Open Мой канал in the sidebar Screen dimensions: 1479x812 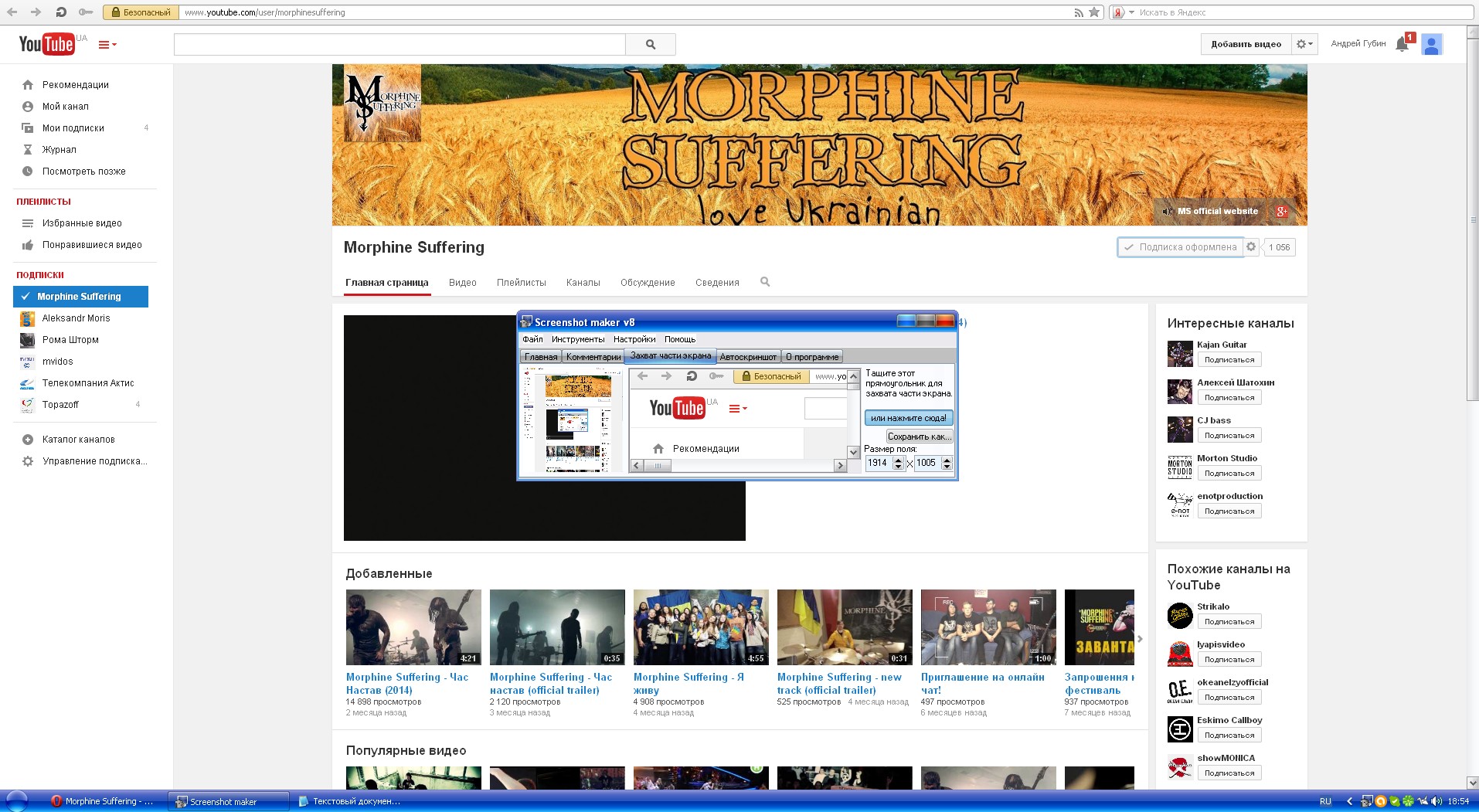(x=66, y=107)
